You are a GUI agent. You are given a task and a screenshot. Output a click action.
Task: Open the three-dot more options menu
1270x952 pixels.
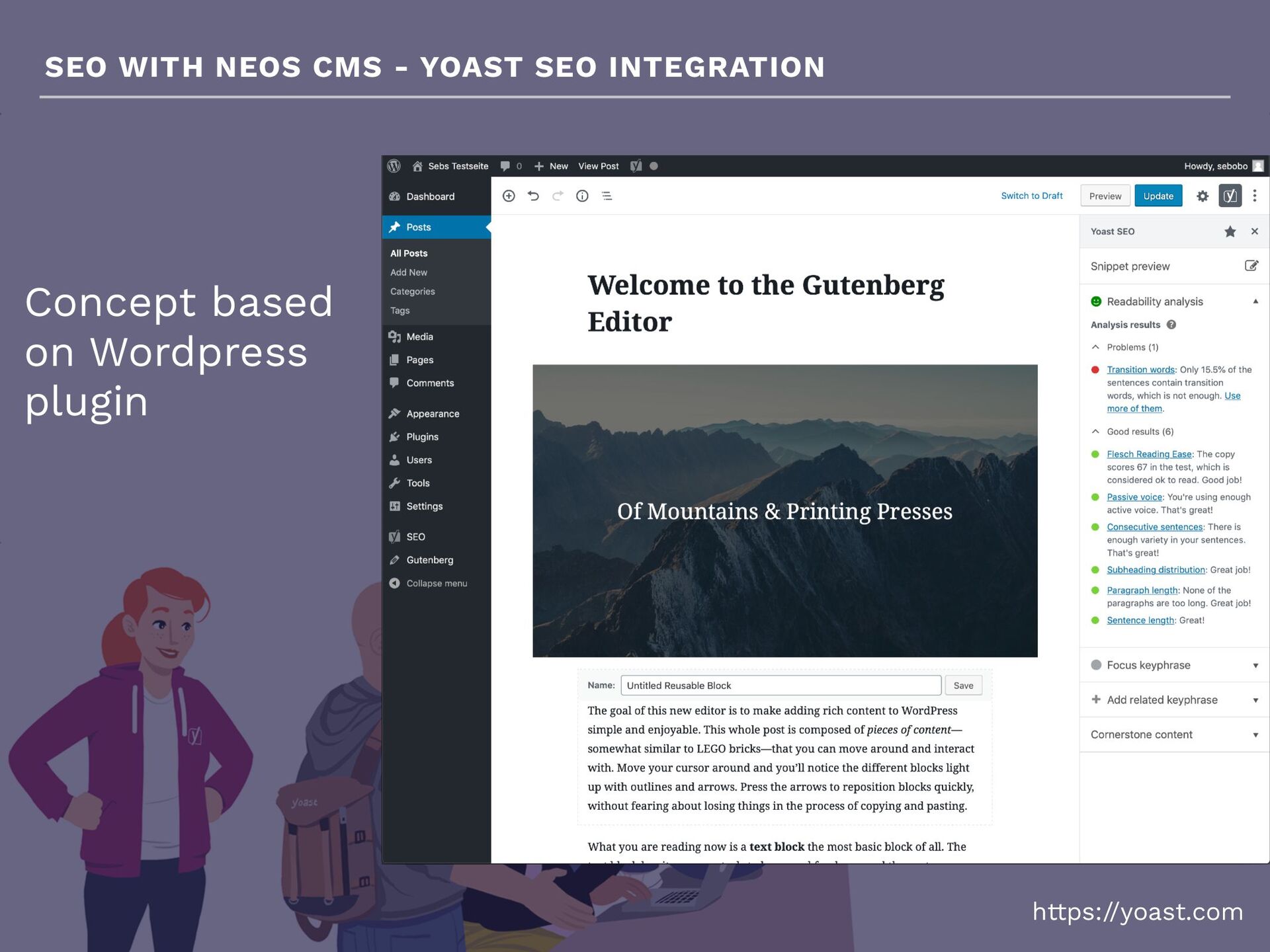pyautogui.click(x=1255, y=196)
